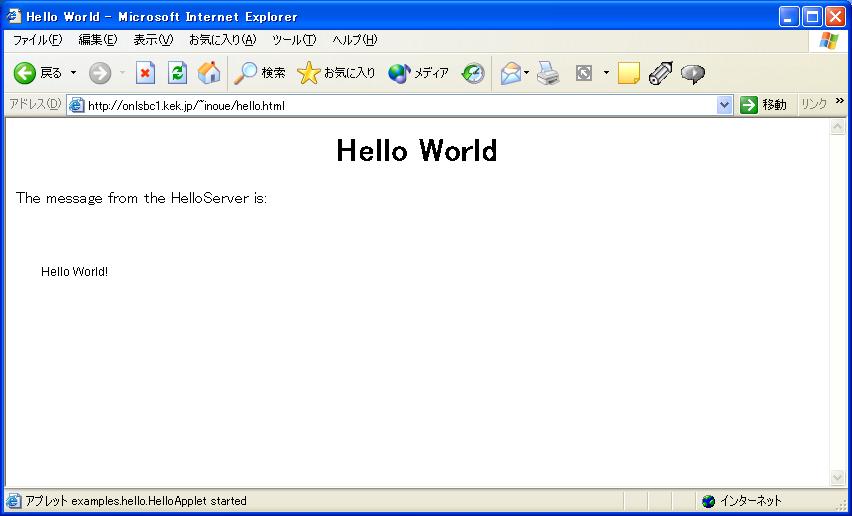This screenshot has width=852, height=516.
Task: Click the vertical scrollbar down arrow
Action: coord(838,478)
